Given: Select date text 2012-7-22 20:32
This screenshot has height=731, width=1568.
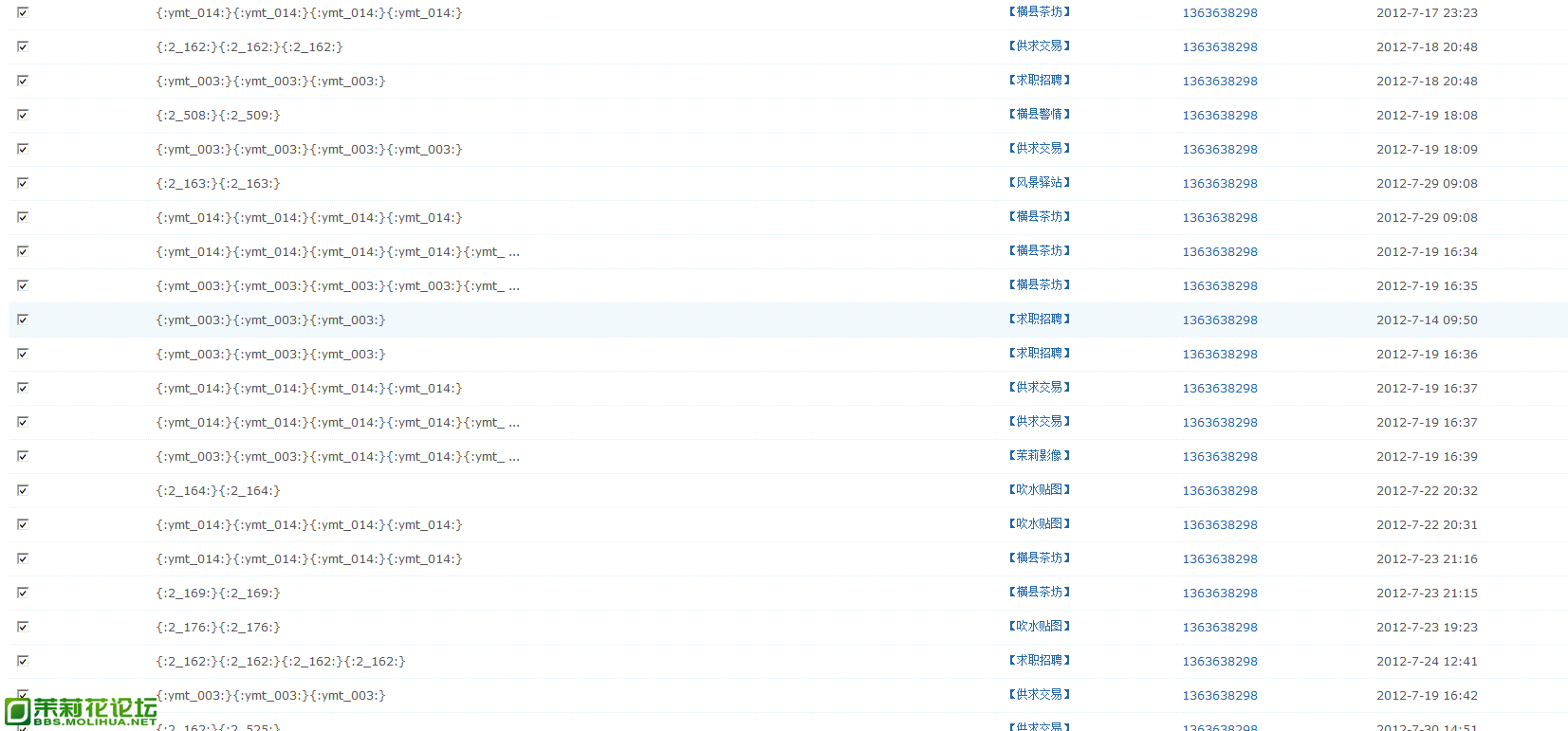Looking at the screenshot, I should (x=1427, y=491).
